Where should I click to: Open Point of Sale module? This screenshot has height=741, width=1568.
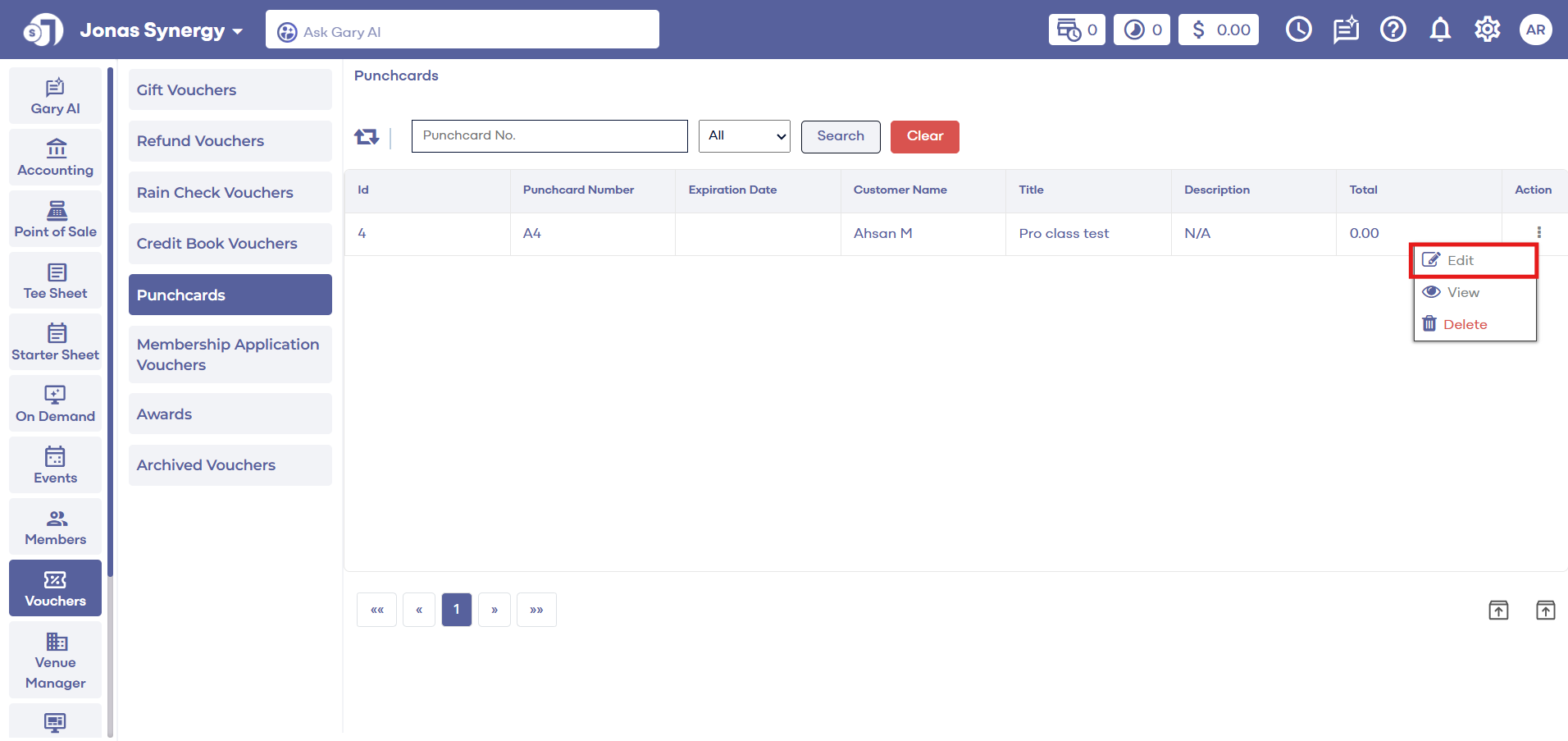coord(56,219)
